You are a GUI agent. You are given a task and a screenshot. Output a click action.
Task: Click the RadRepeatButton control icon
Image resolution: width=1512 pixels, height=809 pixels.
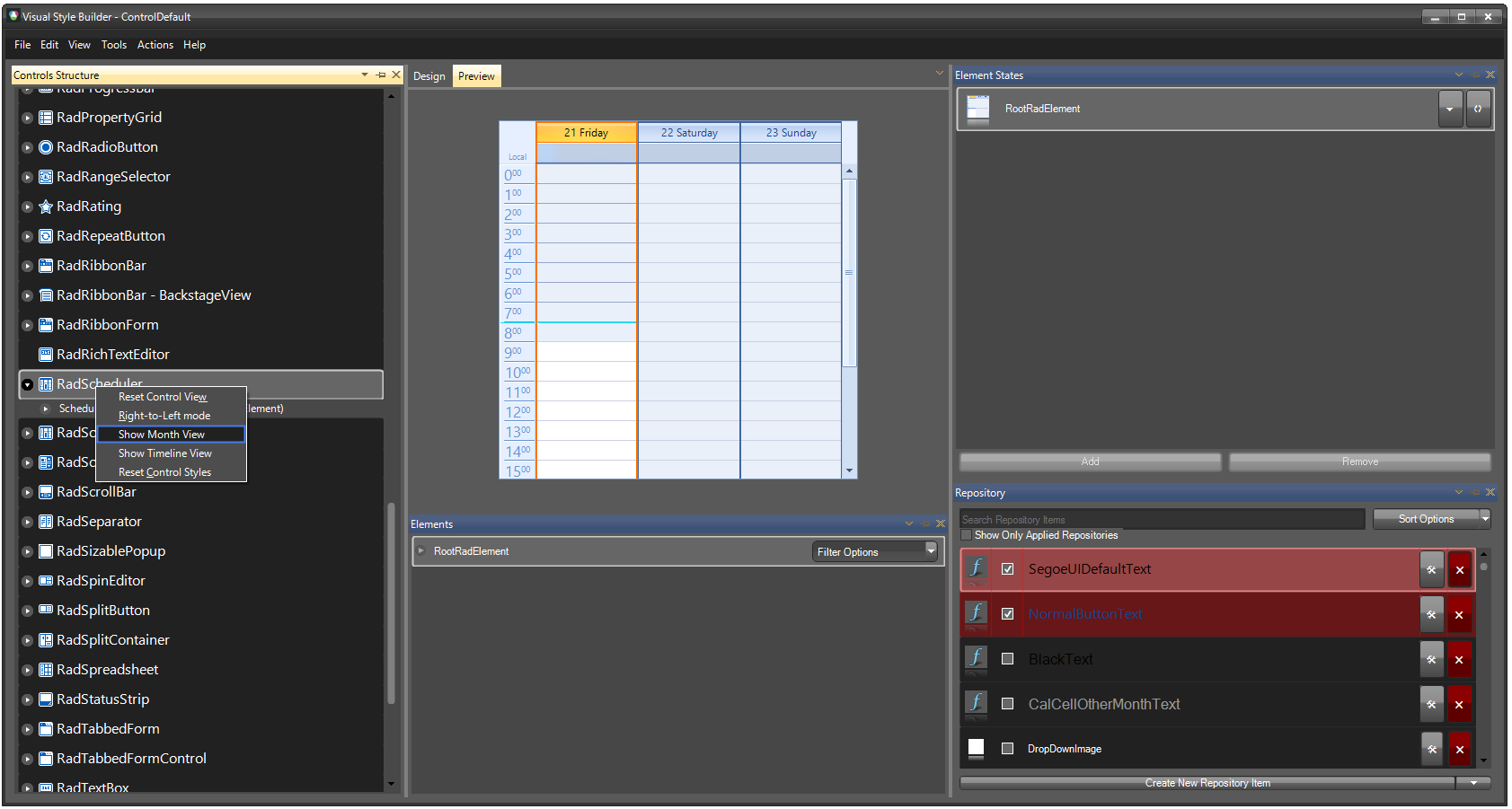coord(46,236)
